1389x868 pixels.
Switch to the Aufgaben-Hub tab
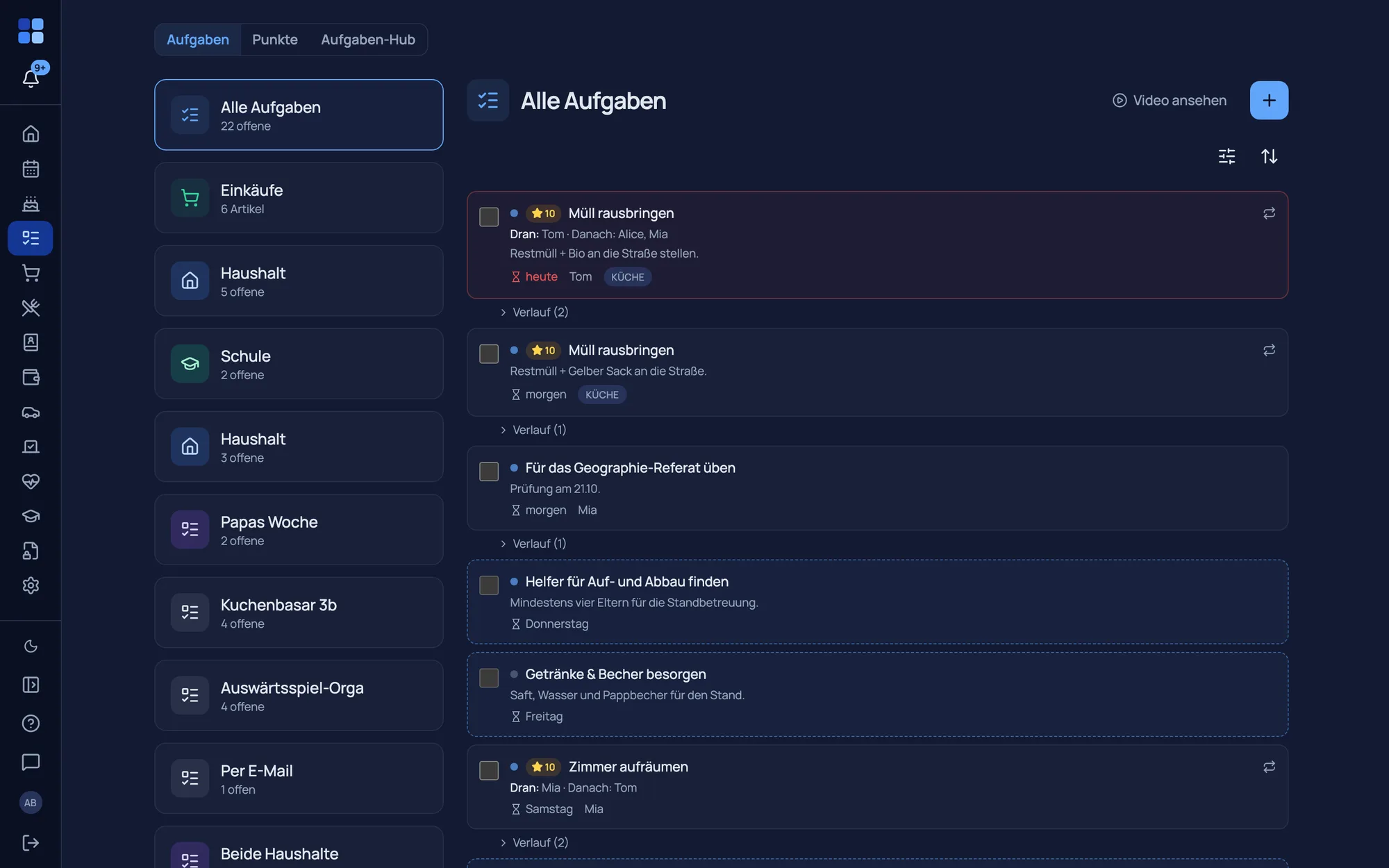(x=368, y=40)
